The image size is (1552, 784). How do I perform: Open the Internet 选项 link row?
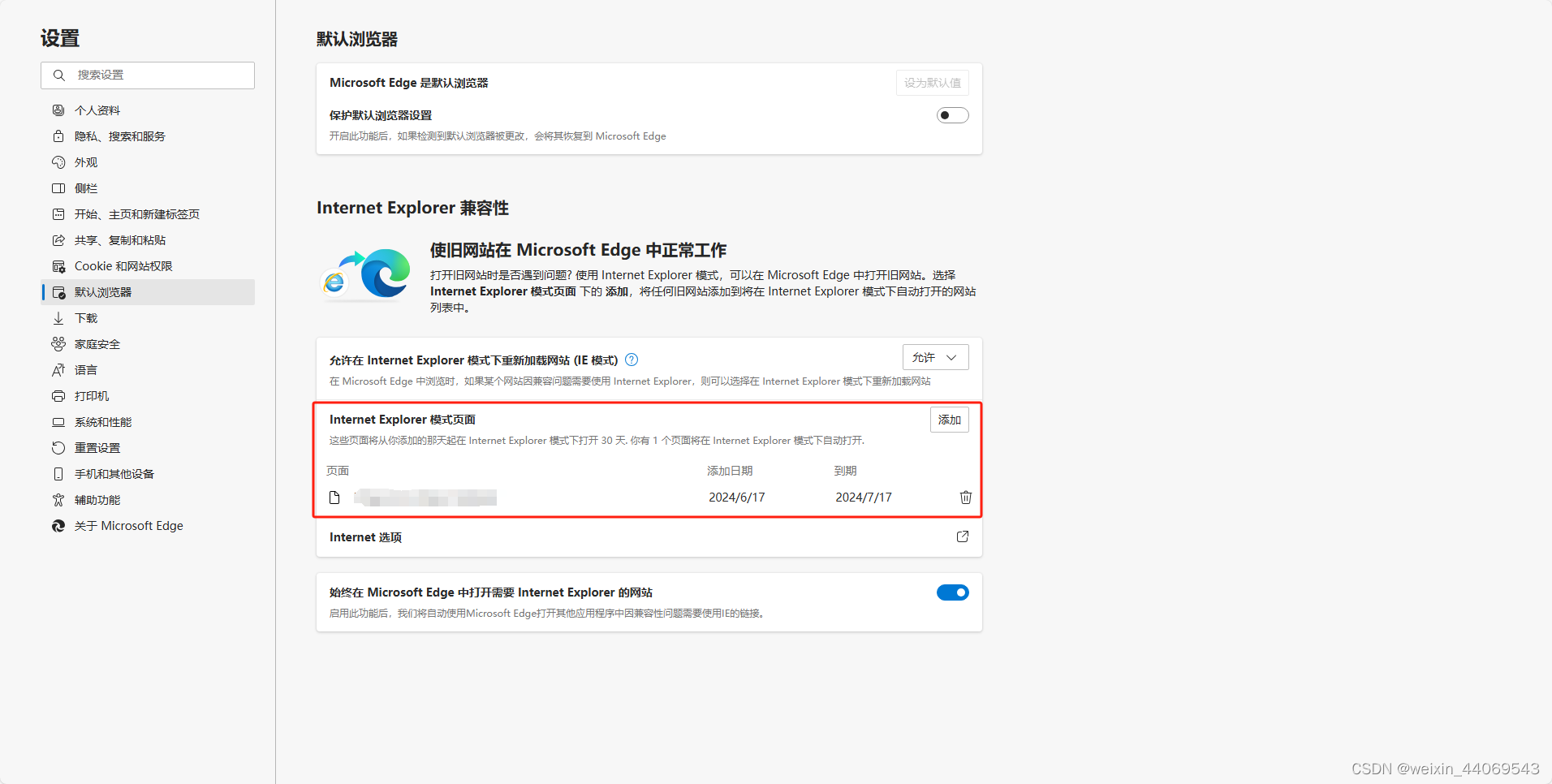[x=649, y=537]
